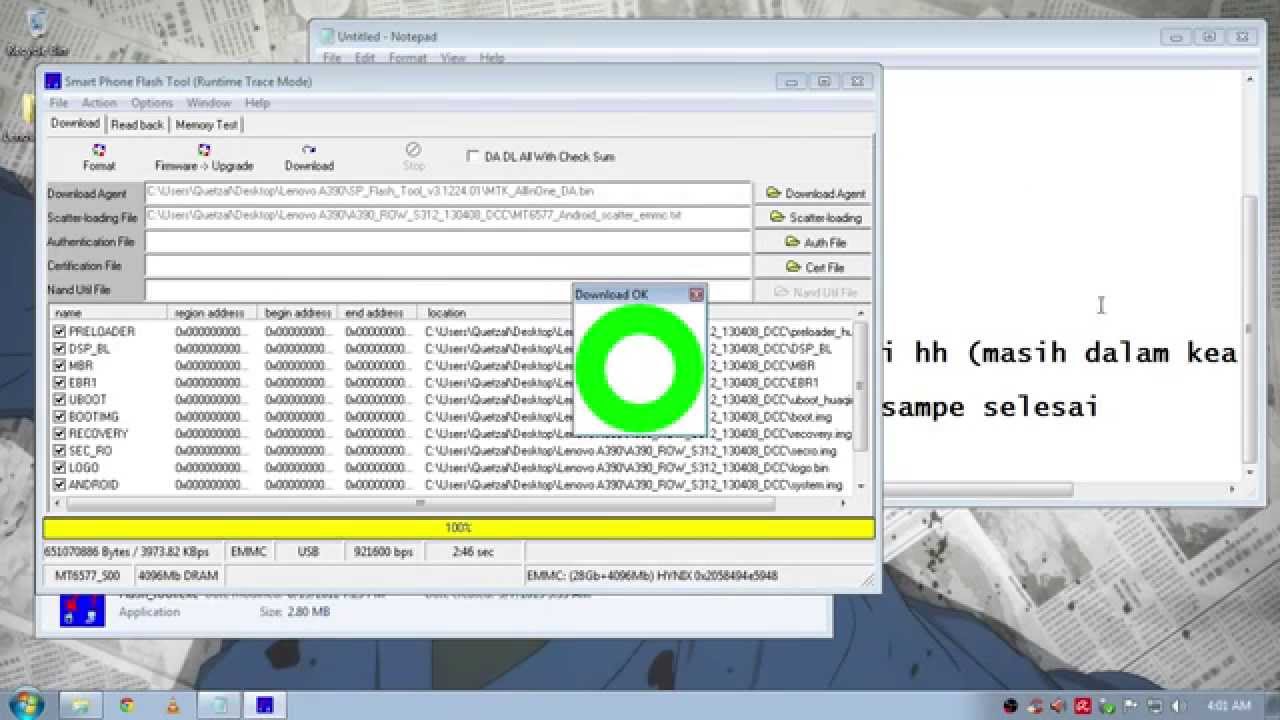Switch to Notepad taskbar button

point(221,705)
